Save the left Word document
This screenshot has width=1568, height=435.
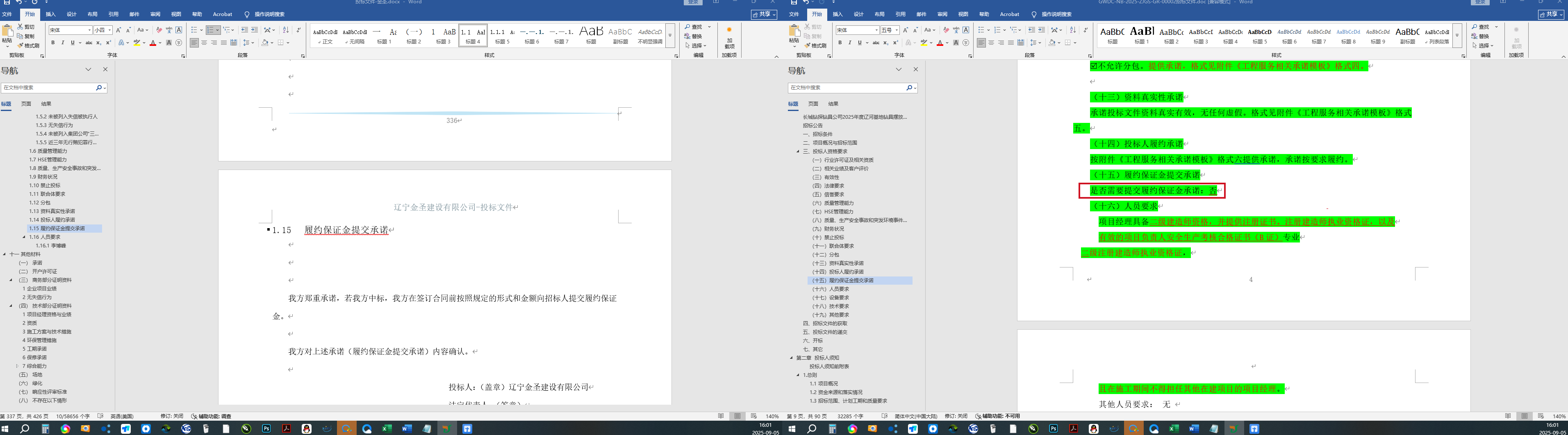6,2
